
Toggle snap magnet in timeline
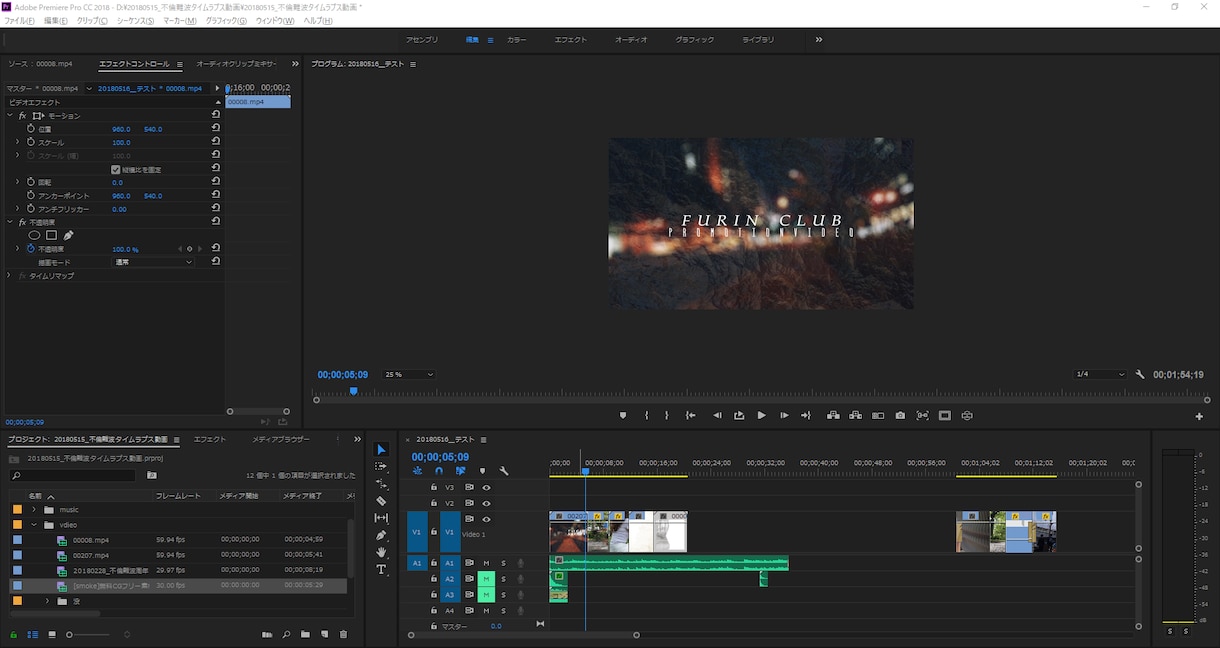pos(439,471)
